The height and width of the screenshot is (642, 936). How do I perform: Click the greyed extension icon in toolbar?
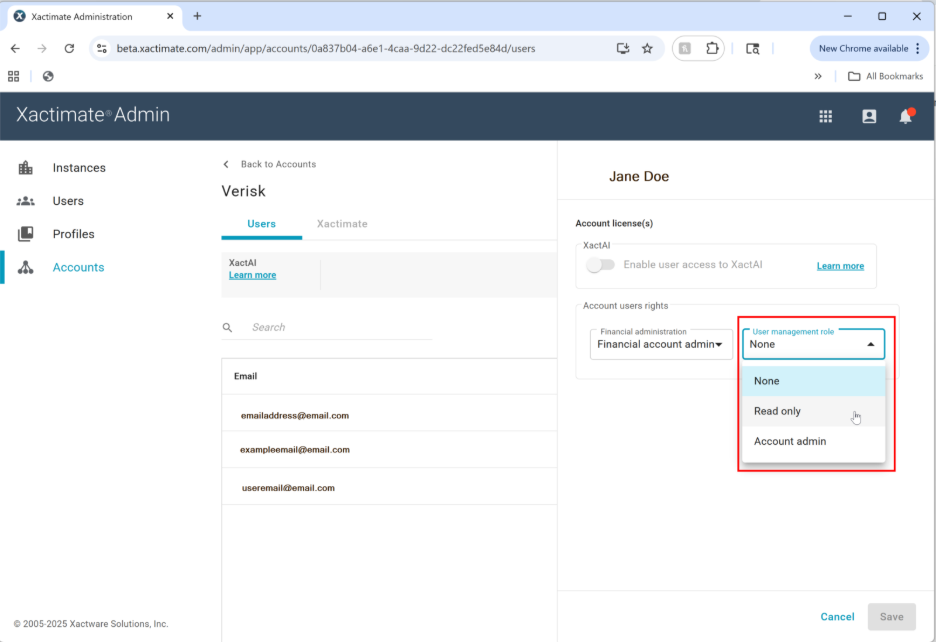(685, 48)
